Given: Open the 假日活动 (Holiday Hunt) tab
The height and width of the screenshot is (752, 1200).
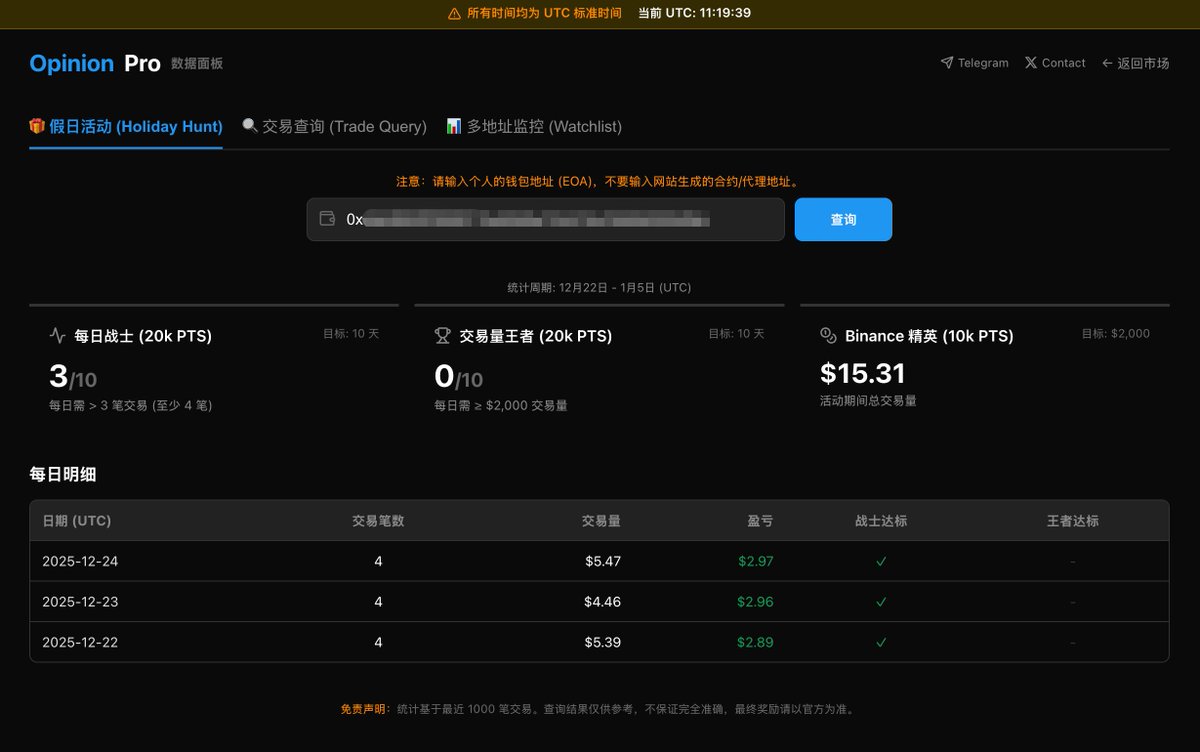Looking at the screenshot, I should pyautogui.click(x=126, y=127).
